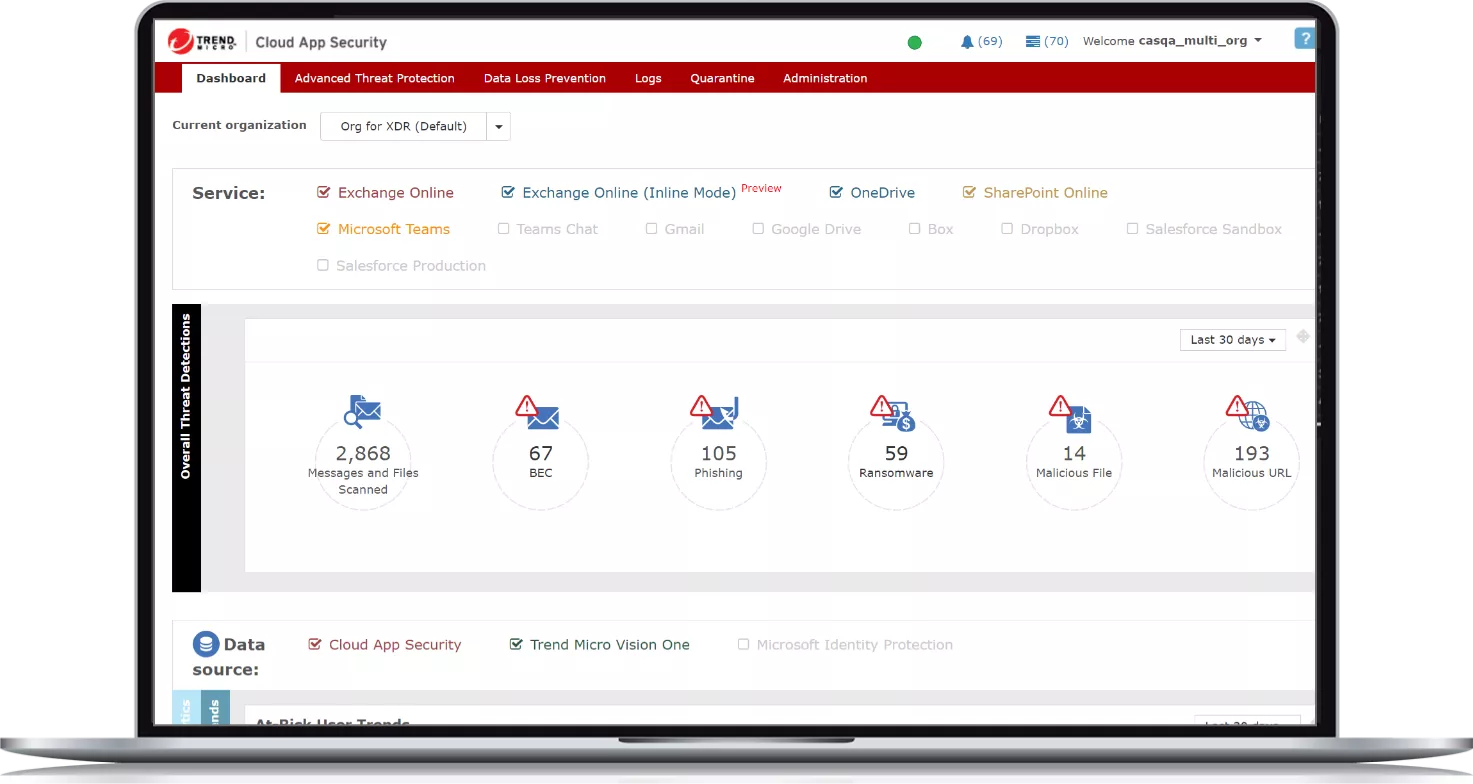The height and width of the screenshot is (784, 1473).
Task: Switch to the Advanced Threat Protection tab
Action: pos(374,78)
